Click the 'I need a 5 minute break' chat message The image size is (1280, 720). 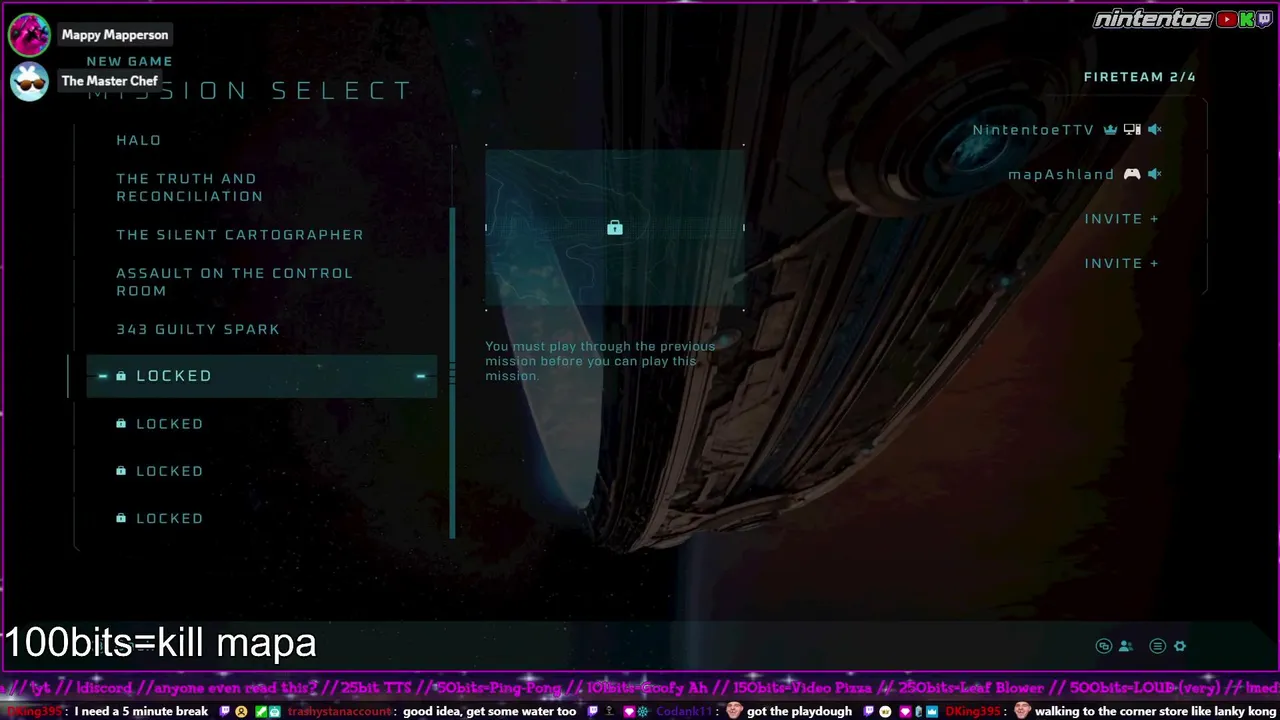pos(141,712)
